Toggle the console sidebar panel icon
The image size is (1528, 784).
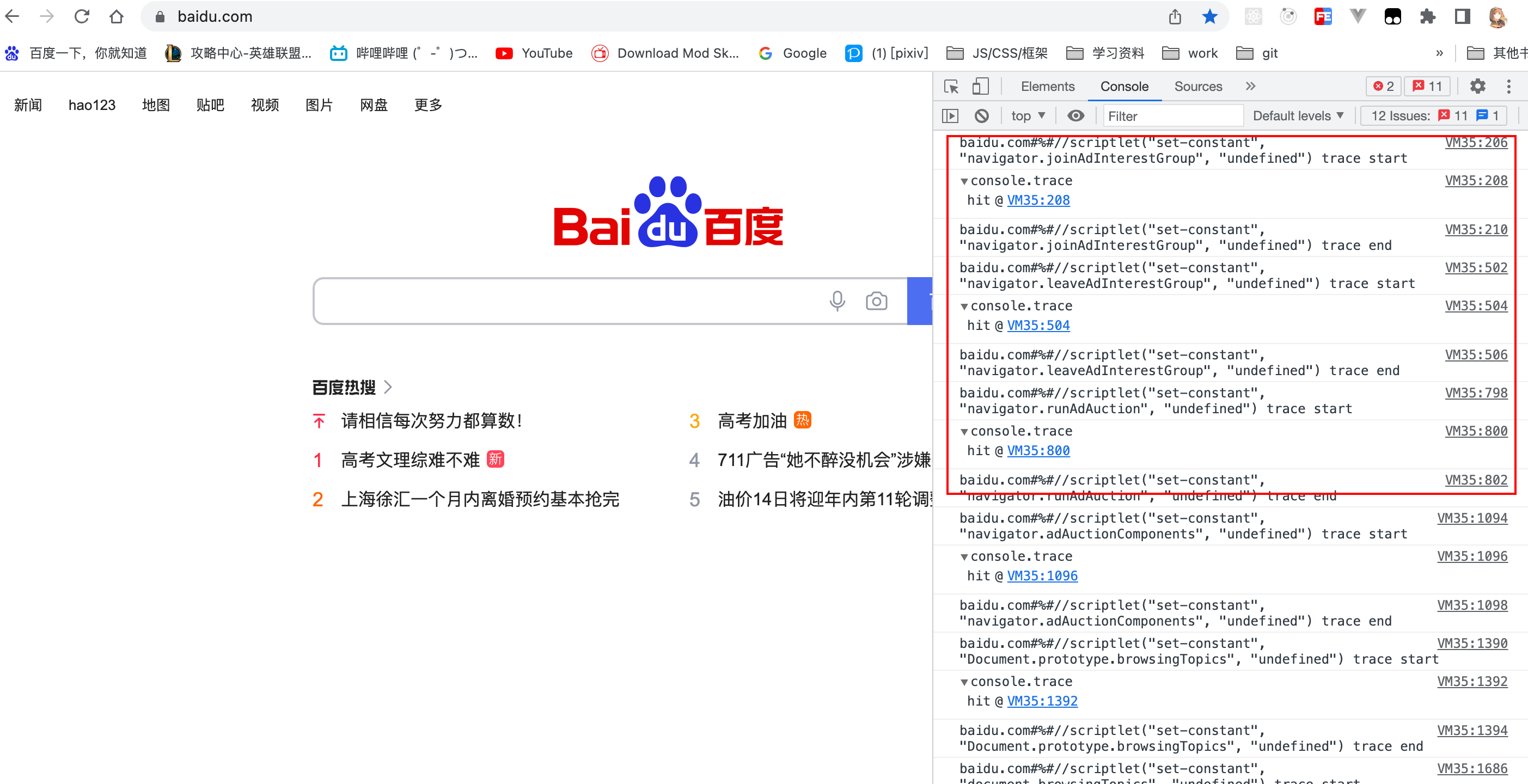click(950, 116)
